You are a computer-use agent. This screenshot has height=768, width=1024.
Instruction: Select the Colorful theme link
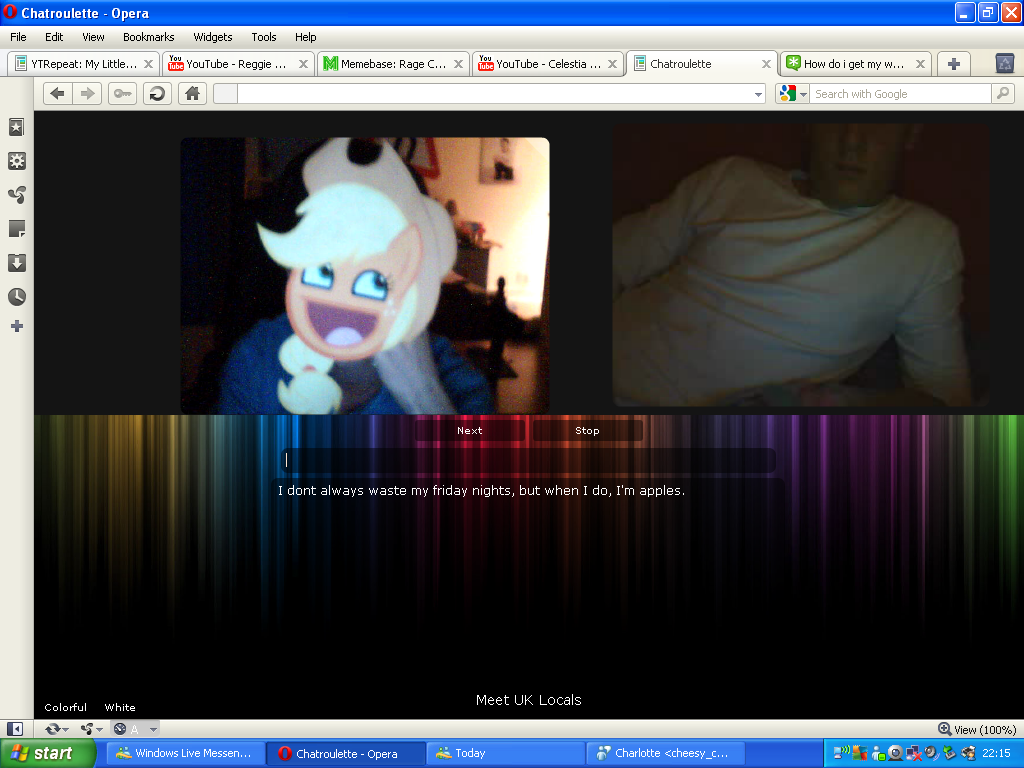[x=65, y=707]
